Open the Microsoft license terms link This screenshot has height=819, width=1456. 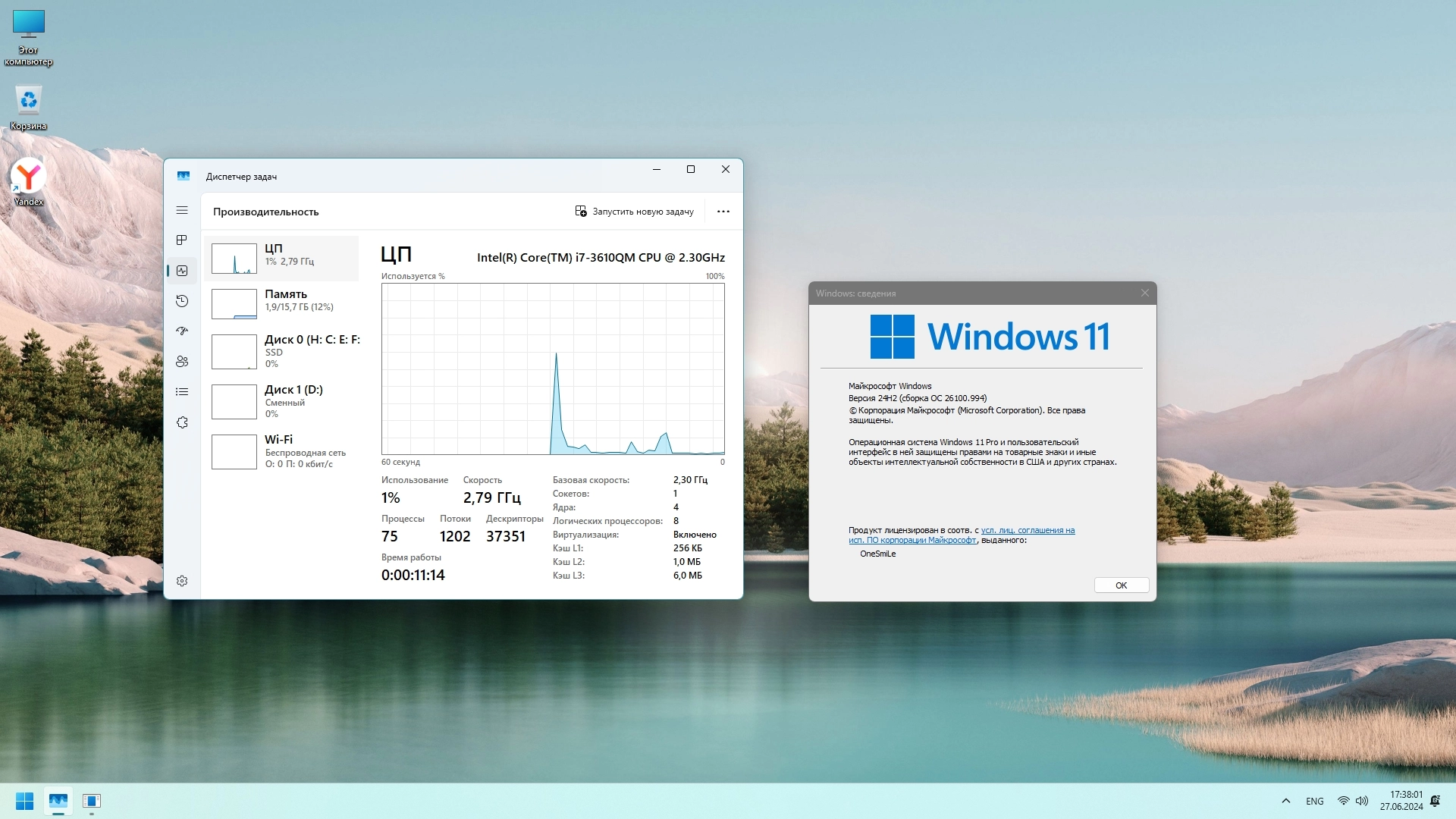pyautogui.click(x=1027, y=530)
